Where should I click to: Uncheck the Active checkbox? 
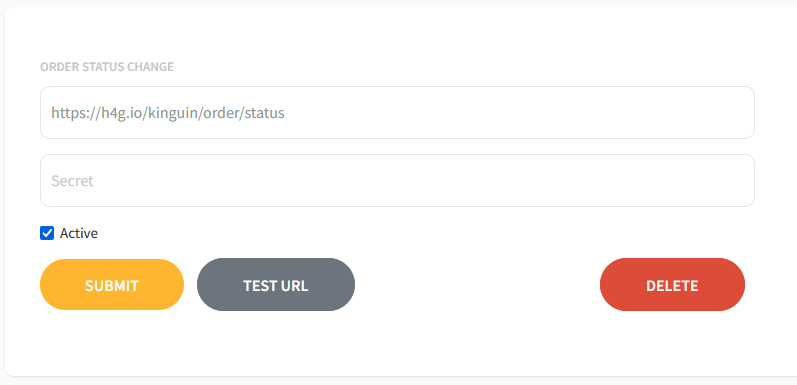[x=47, y=233]
